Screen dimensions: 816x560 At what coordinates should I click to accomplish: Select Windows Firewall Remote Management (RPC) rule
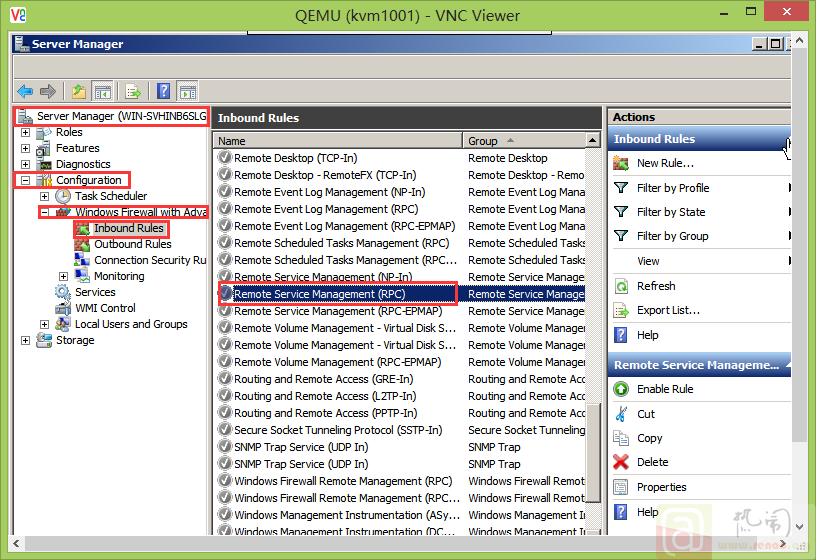[343, 481]
